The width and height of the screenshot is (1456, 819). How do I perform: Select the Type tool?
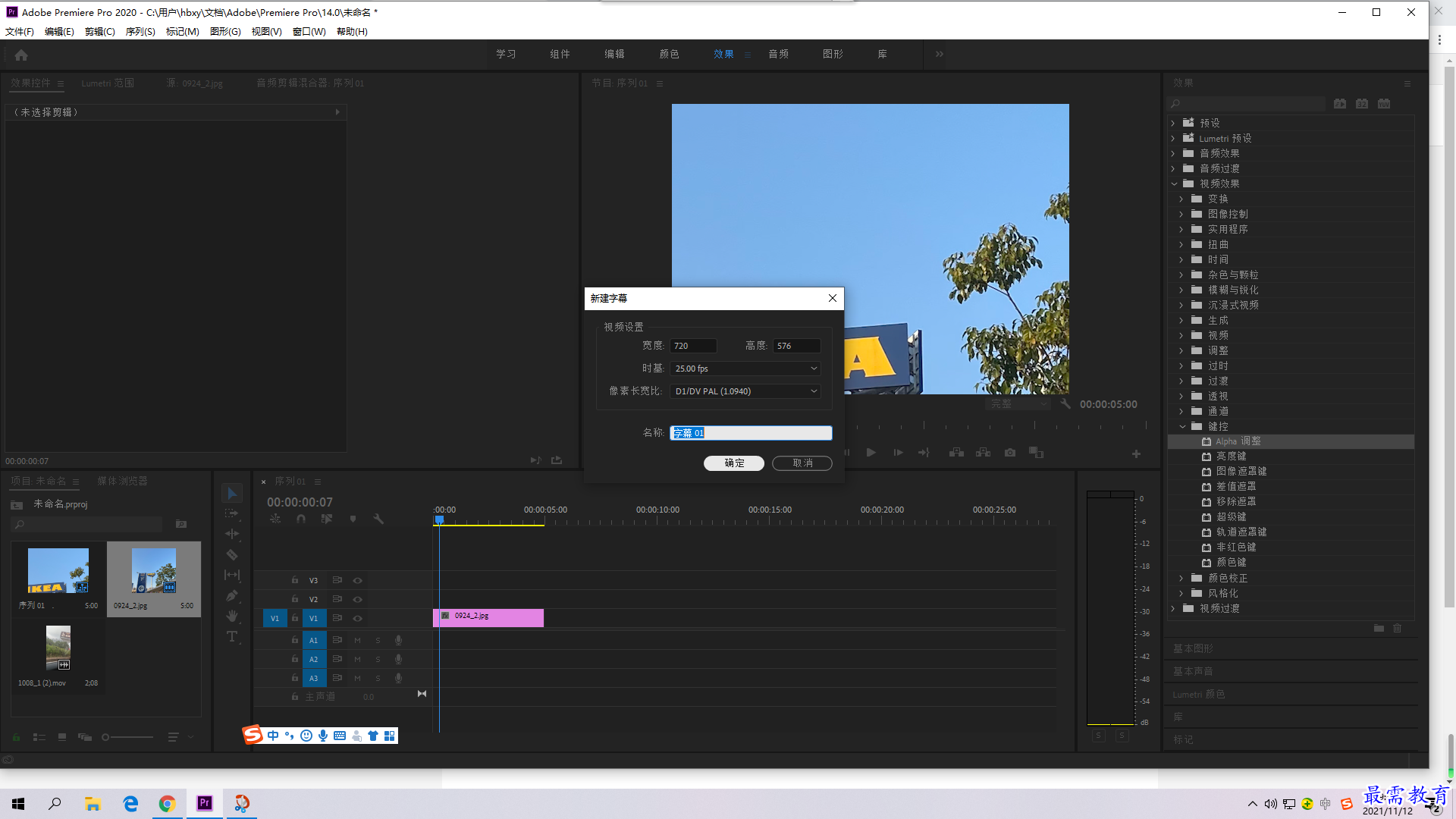[232, 636]
